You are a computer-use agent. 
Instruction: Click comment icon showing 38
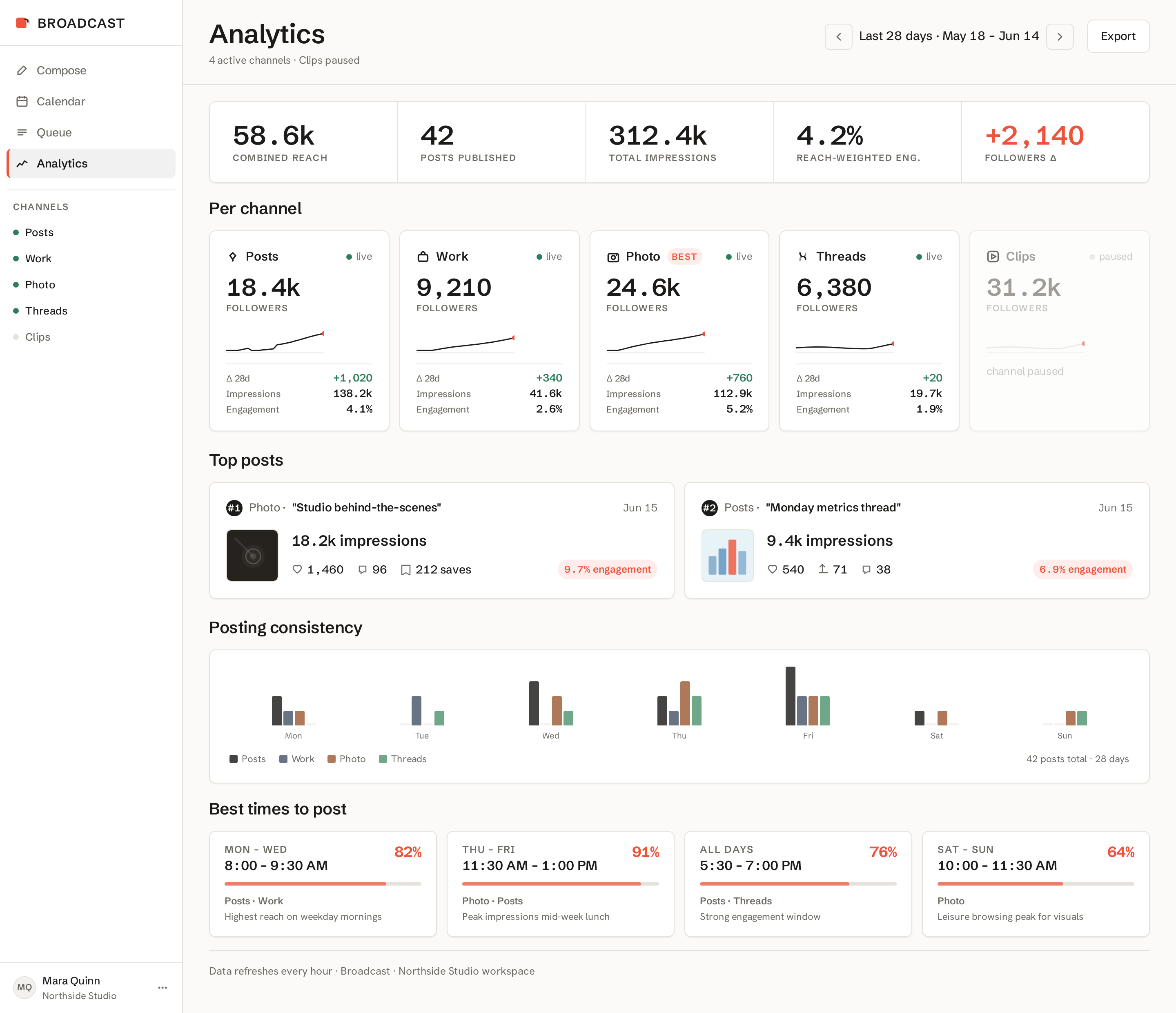coord(866,569)
